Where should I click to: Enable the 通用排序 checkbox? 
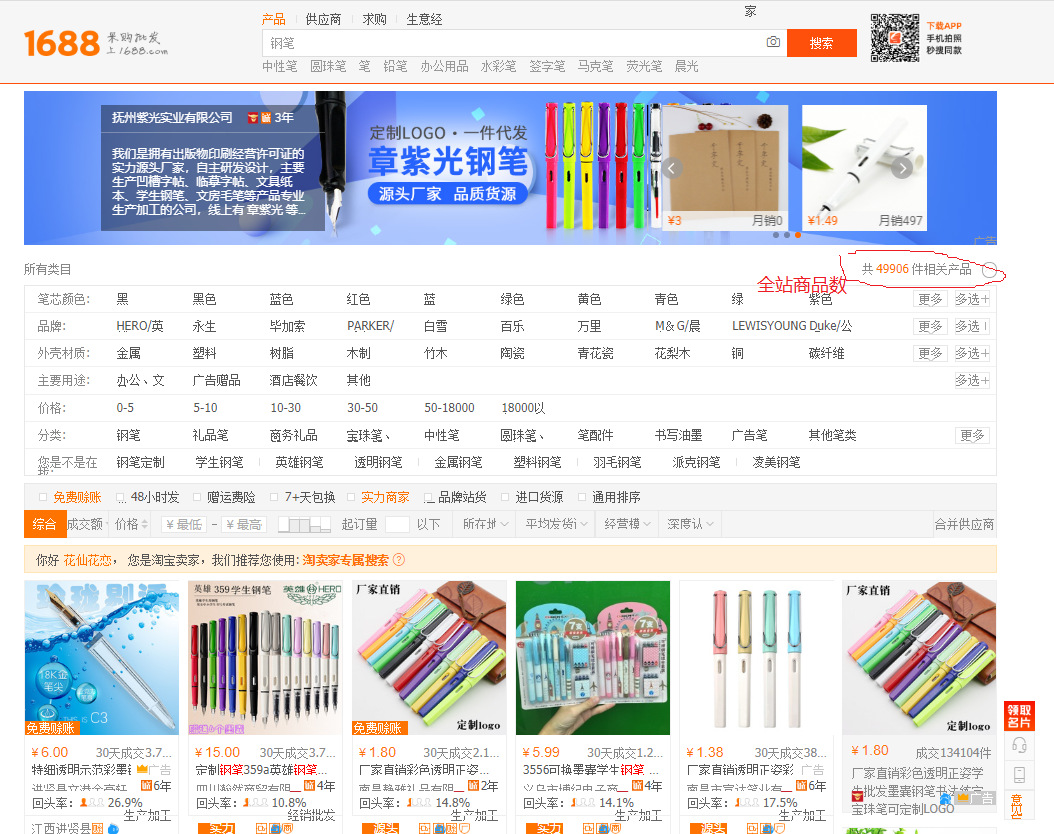tap(582, 497)
